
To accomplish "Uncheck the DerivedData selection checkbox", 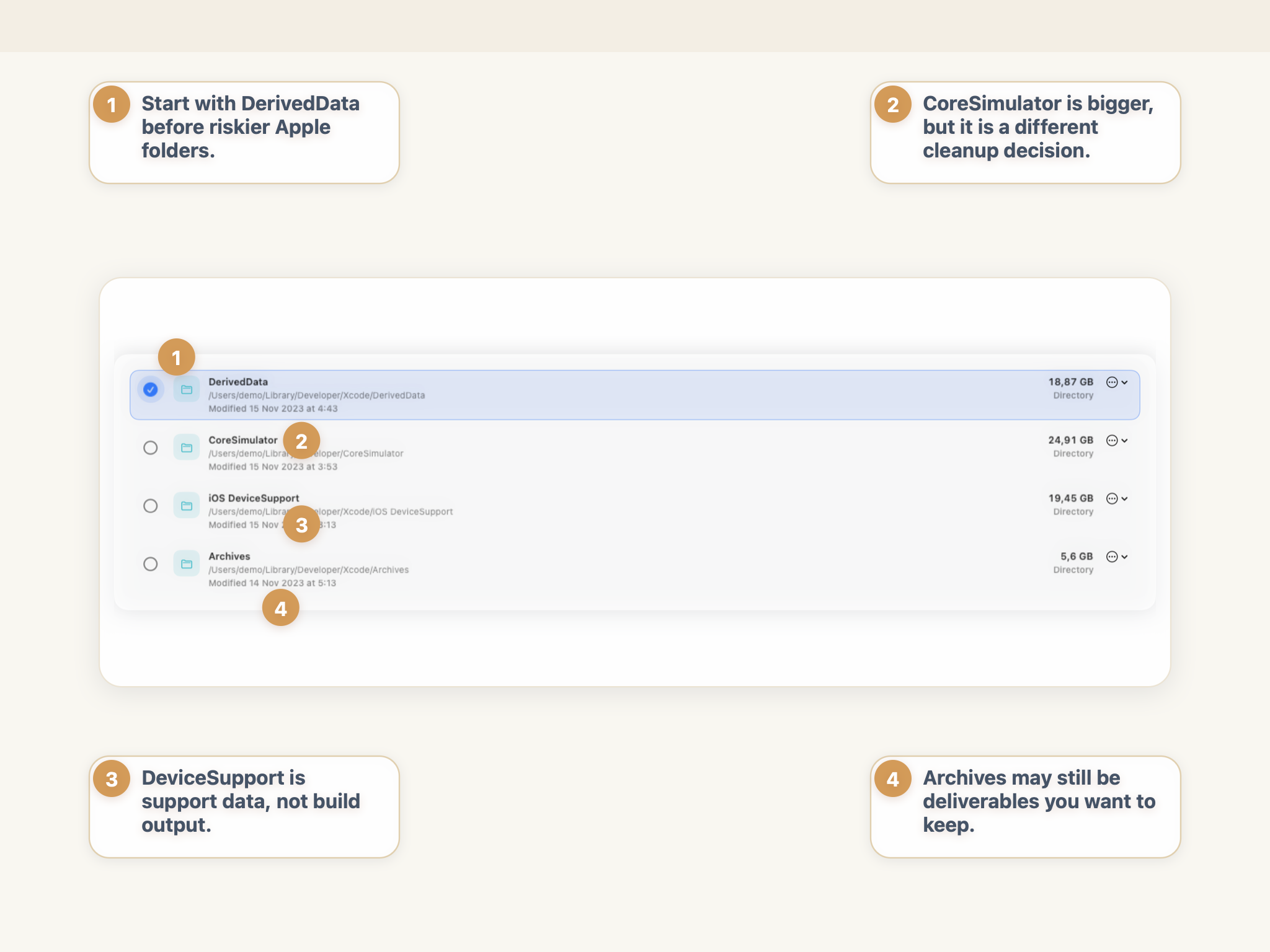I will click(x=150, y=389).
